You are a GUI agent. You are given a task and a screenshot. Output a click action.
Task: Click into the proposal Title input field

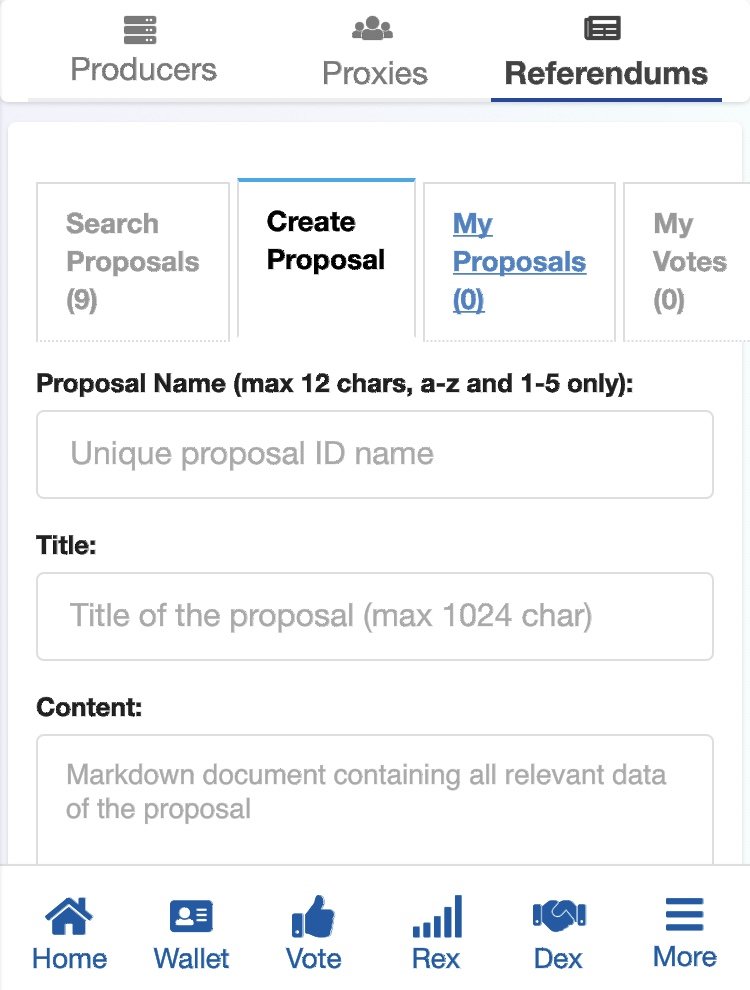375,616
